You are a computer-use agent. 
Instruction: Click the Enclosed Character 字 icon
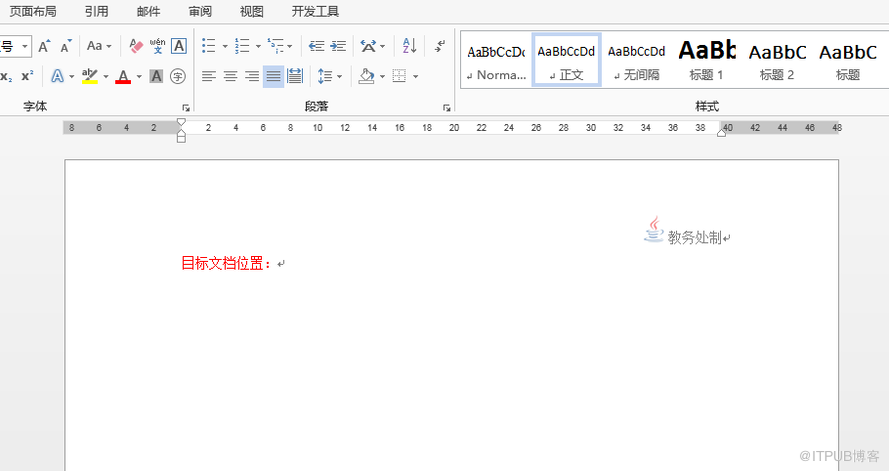click(178, 76)
